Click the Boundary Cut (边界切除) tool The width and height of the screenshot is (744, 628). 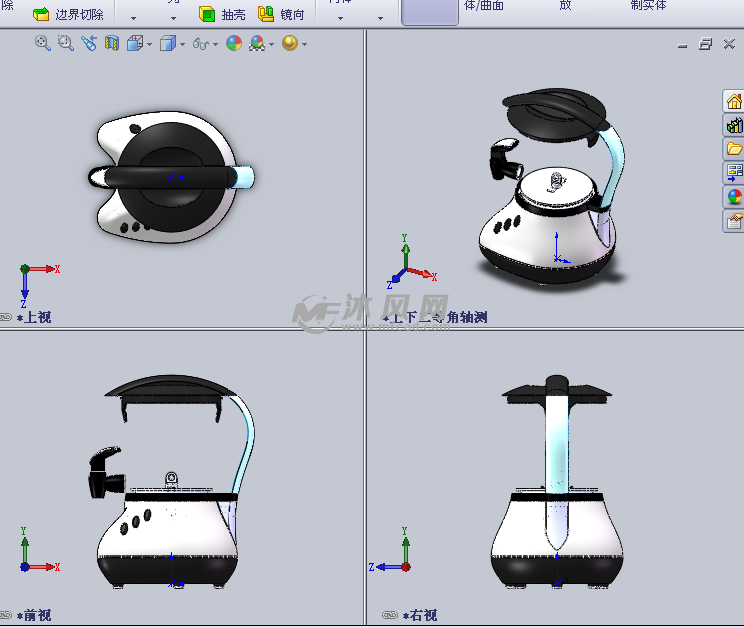click(x=68, y=15)
